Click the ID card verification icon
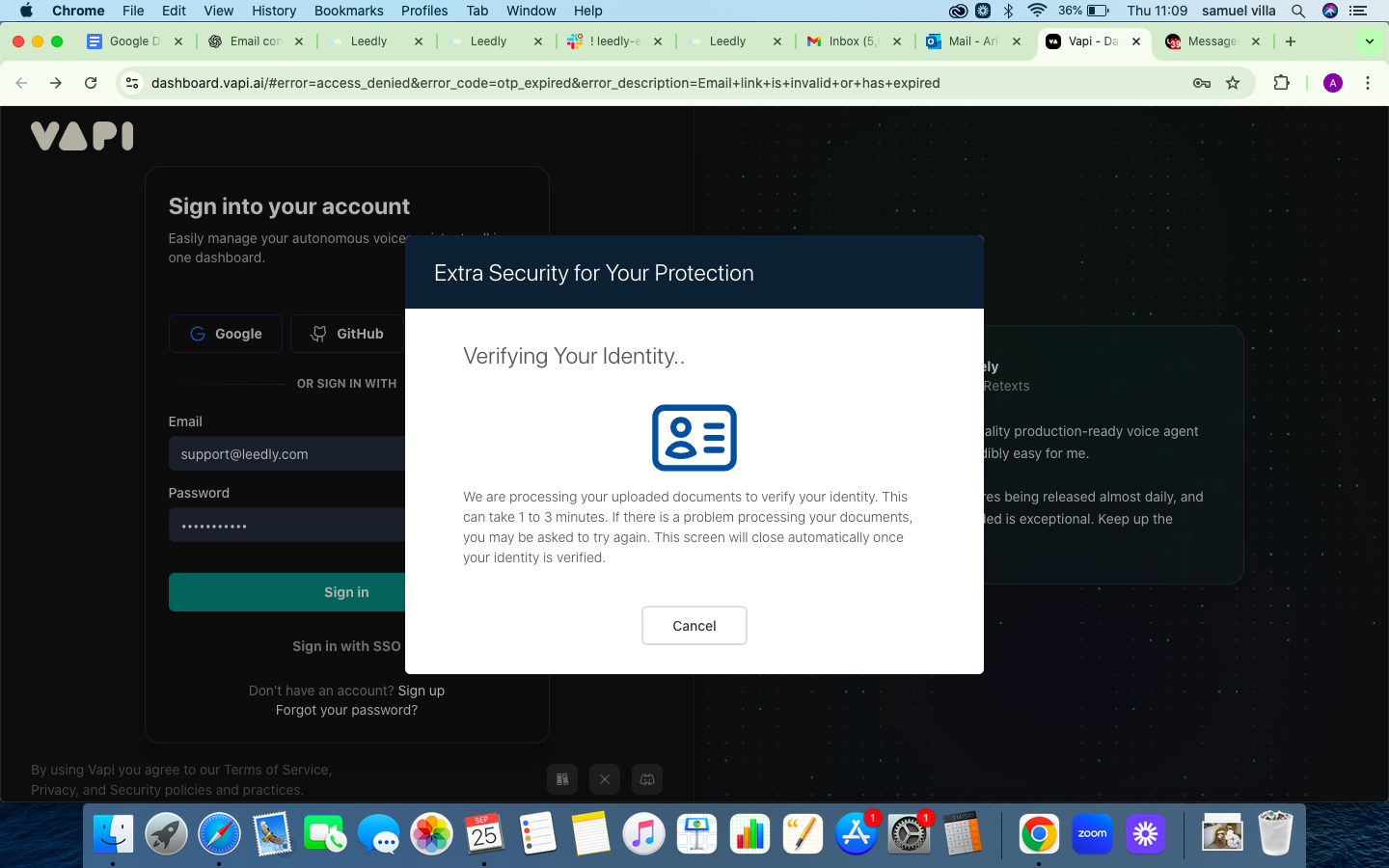 pos(694,438)
